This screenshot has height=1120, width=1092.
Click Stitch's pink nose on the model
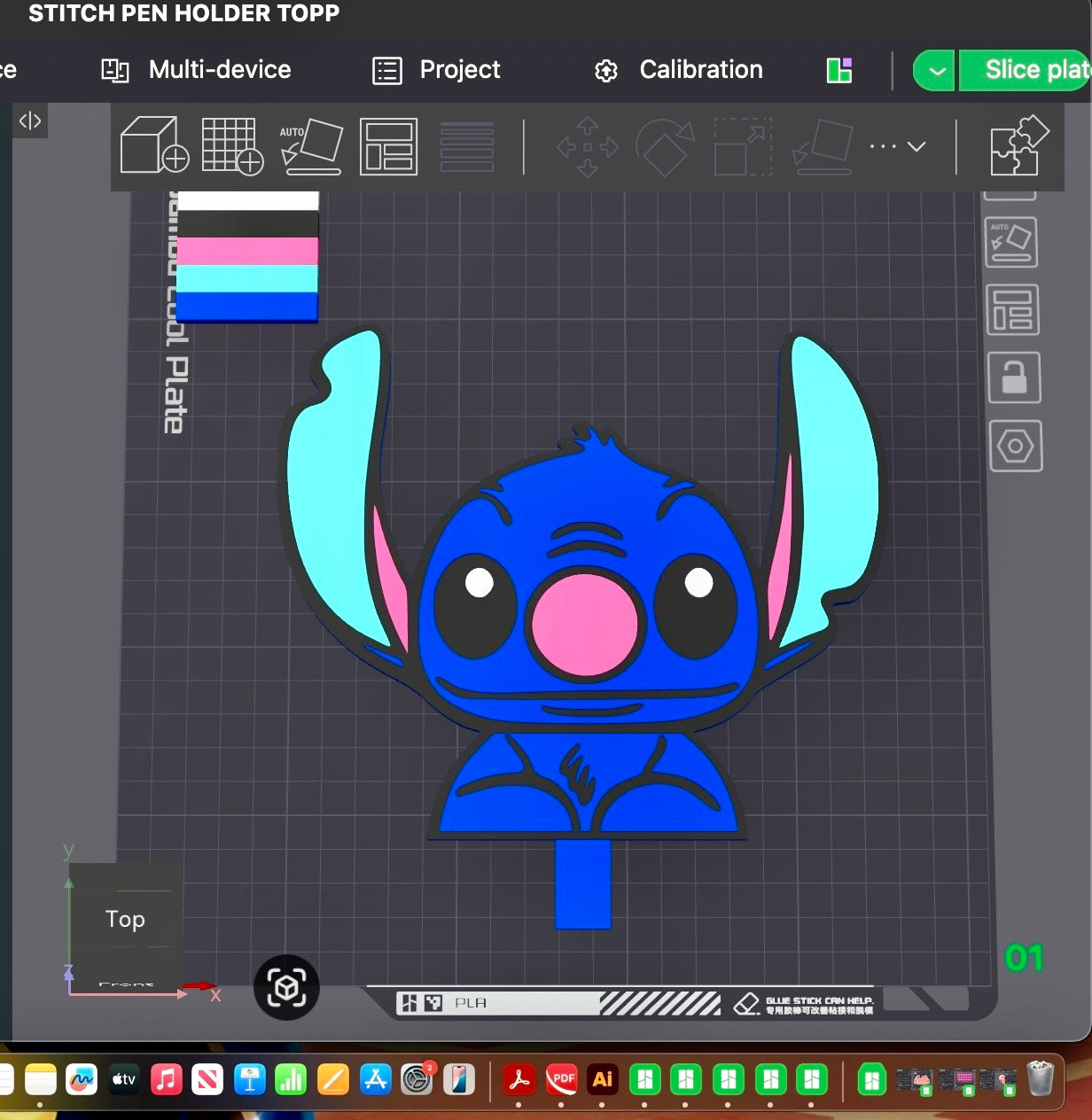click(584, 625)
